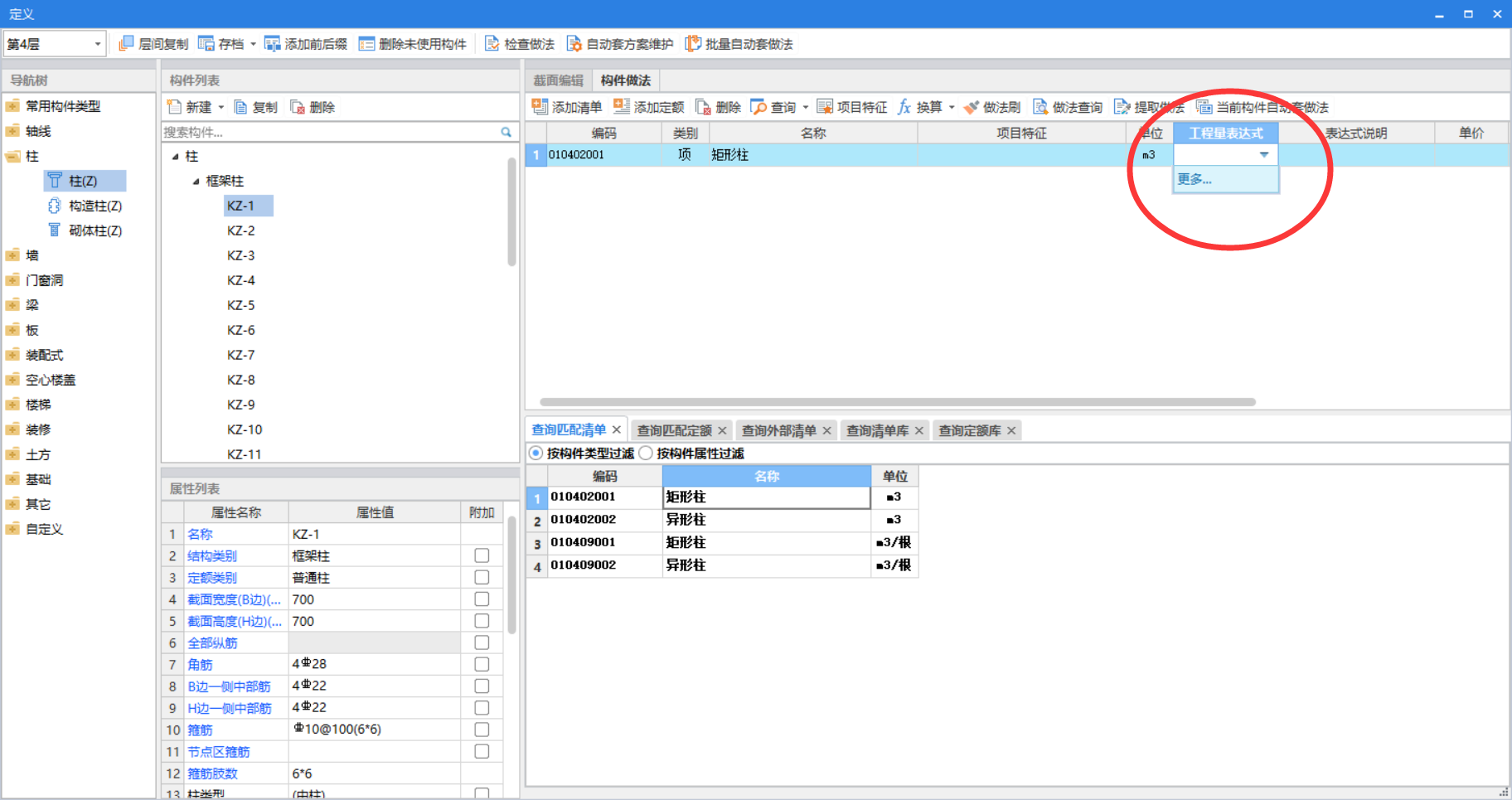Select KZ-5 in component list
This screenshot has width=1512, height=800.
(241, 305)
